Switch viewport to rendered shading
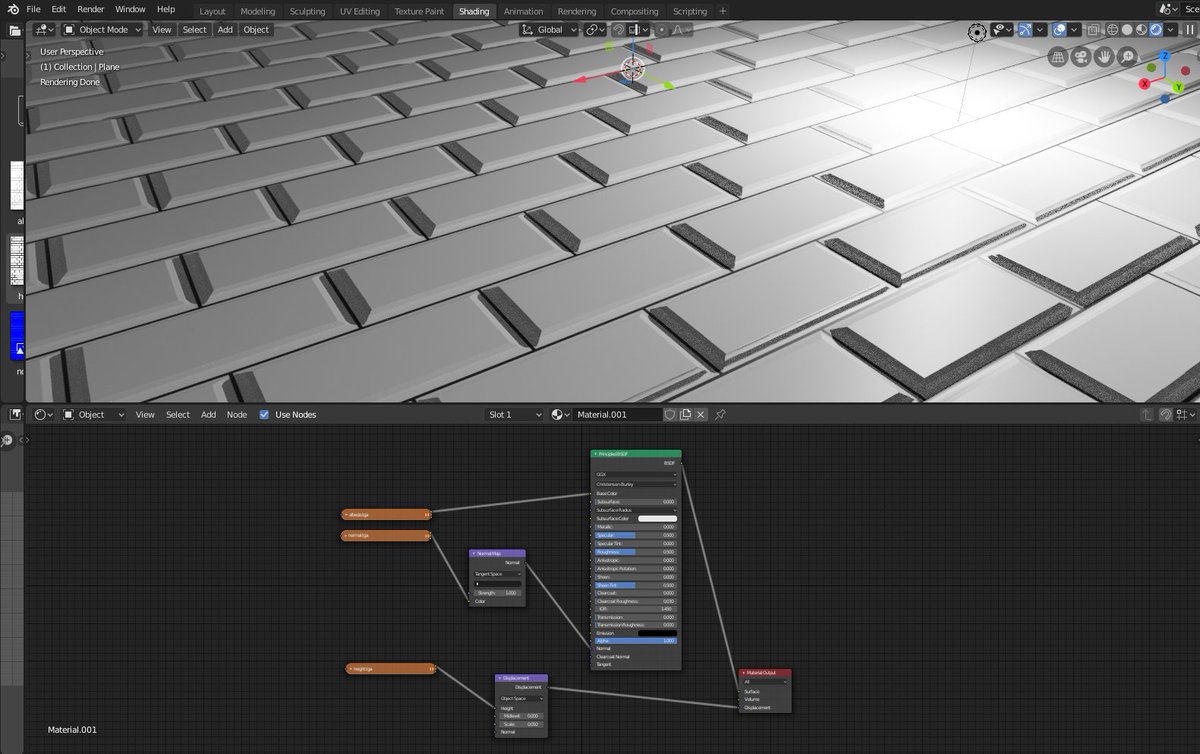The width and height of the screenshot is (1200, 754). (1156, 30)
